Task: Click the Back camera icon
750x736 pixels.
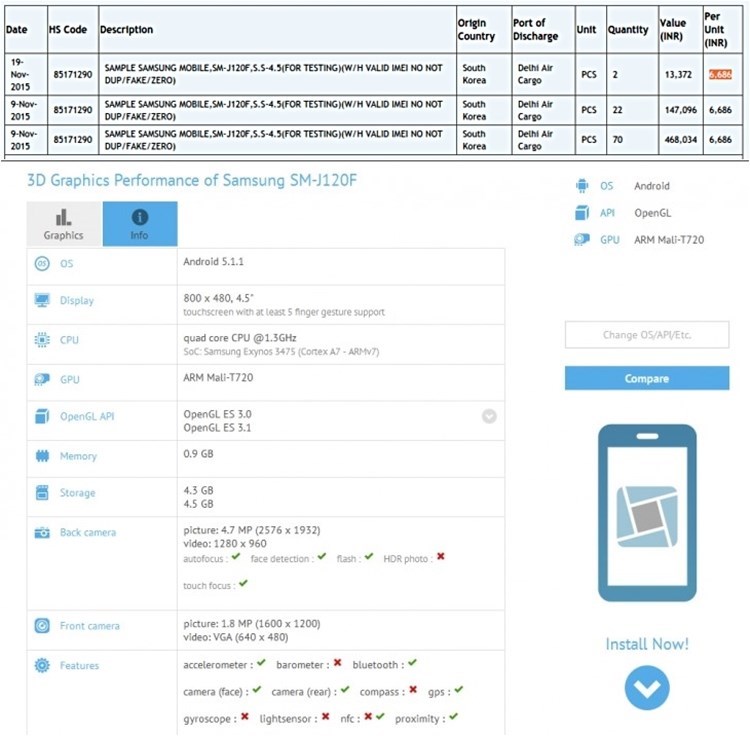Action: (x=42, y=532)
